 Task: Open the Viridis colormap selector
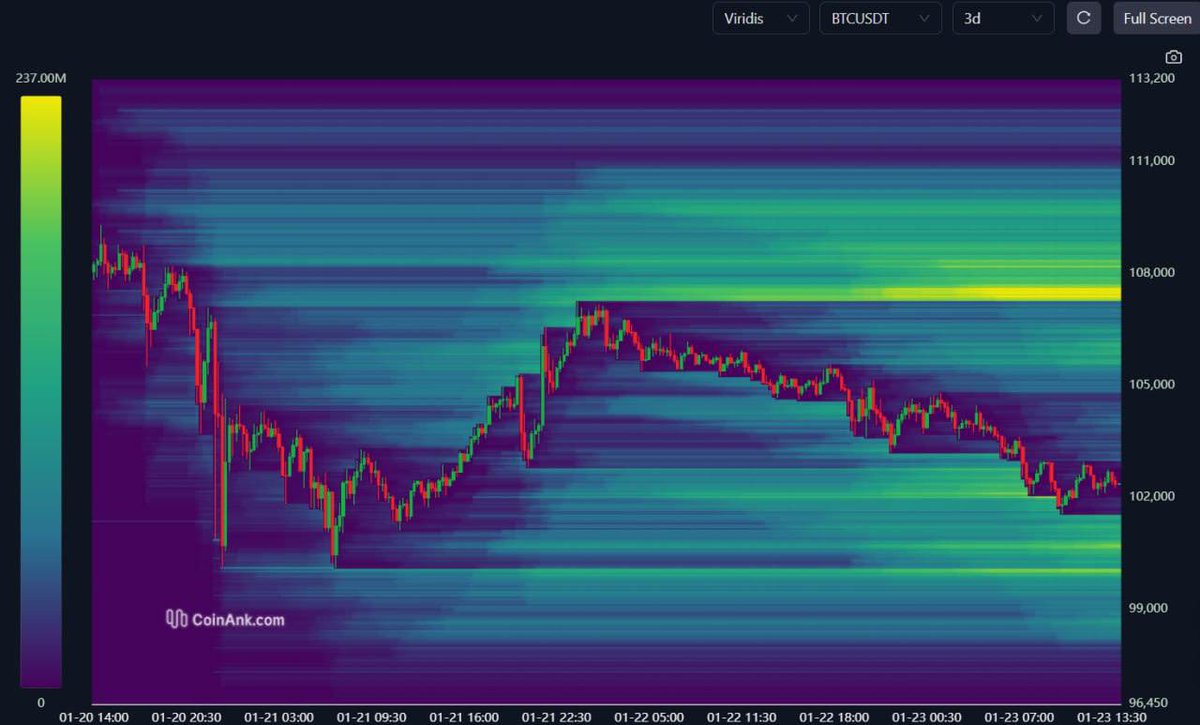(x=760, y=18)
